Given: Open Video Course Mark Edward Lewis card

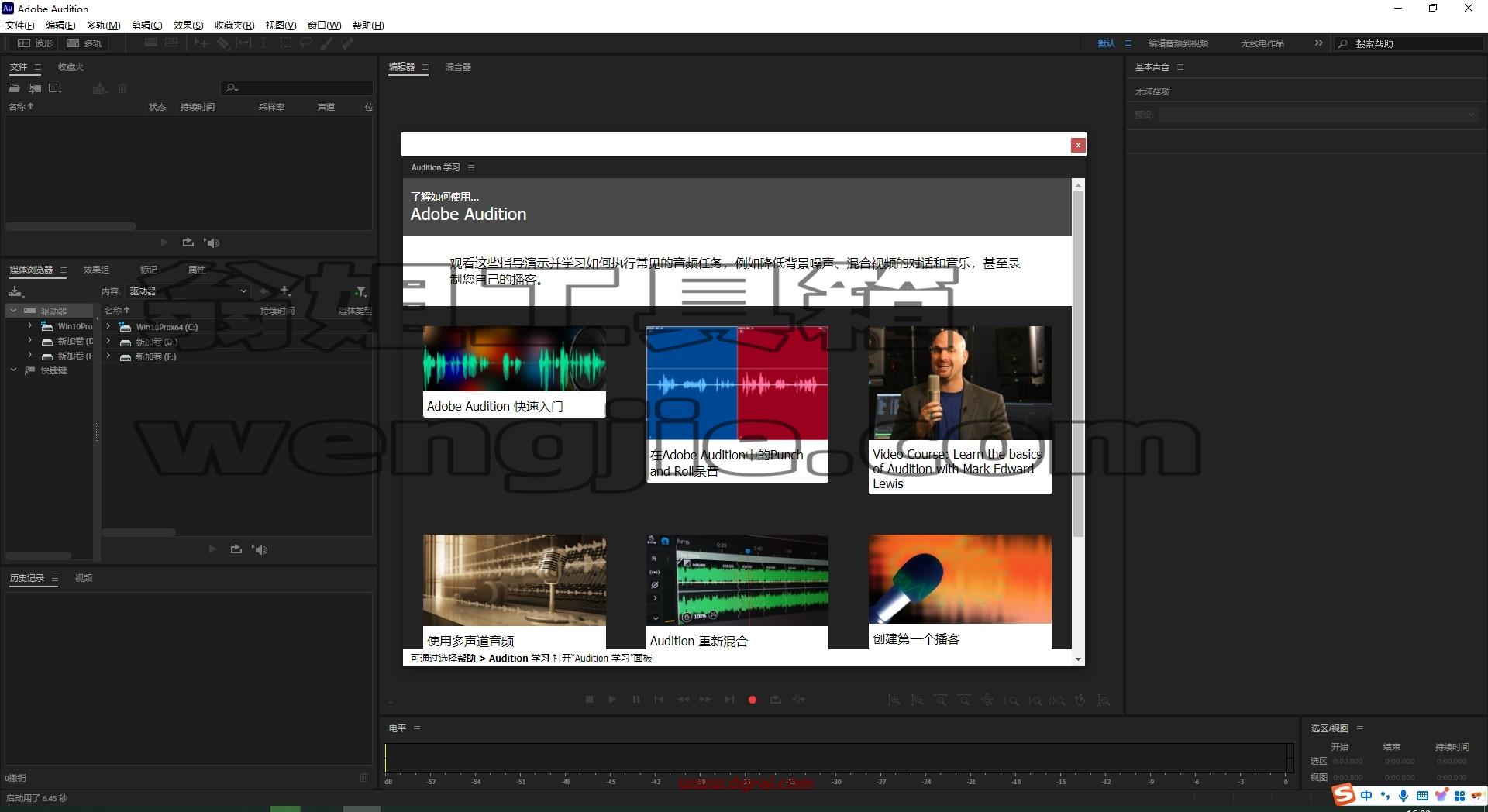Looking at the screenshot, I should tap(960, 410).
